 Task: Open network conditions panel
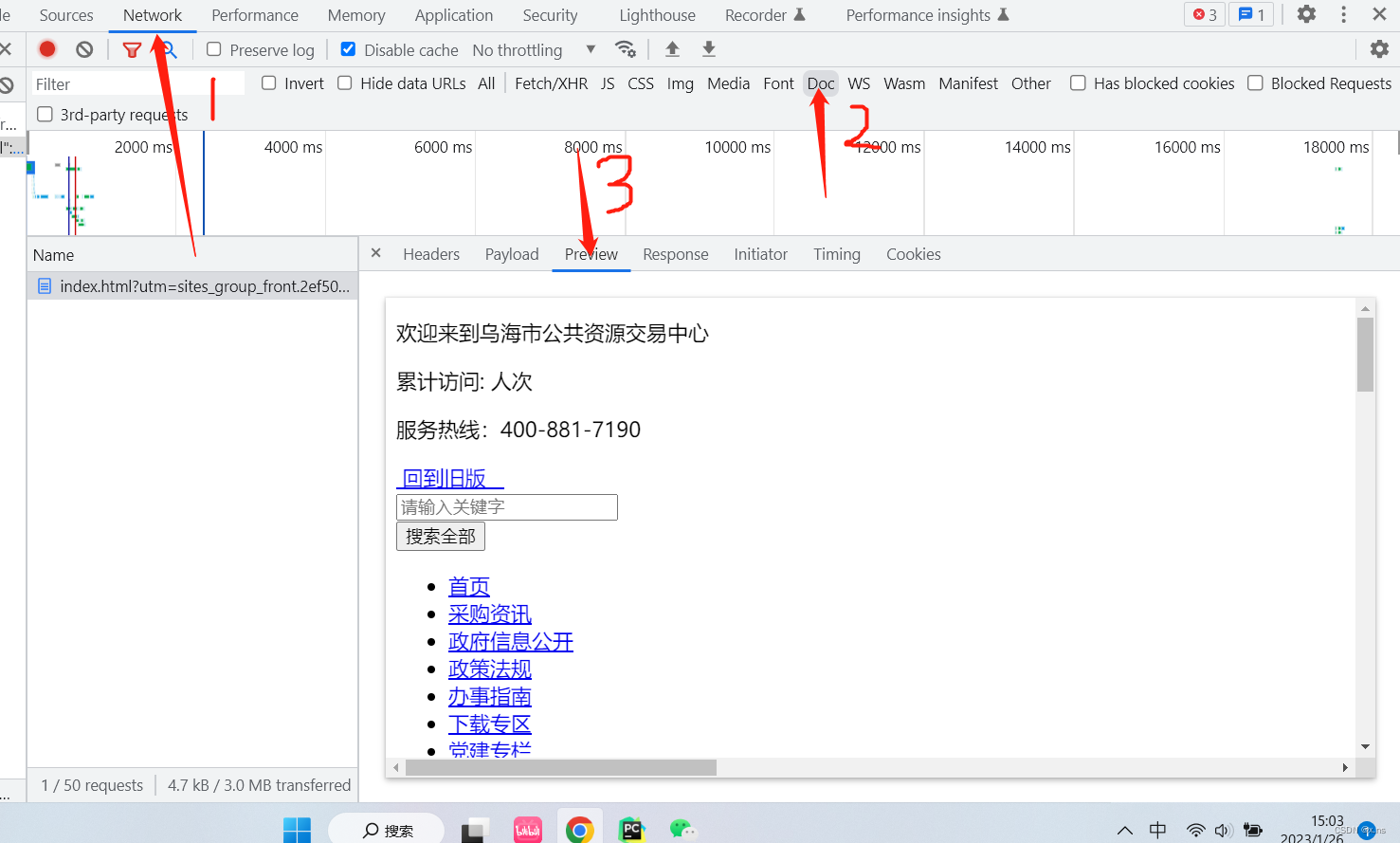coord(626,49)
